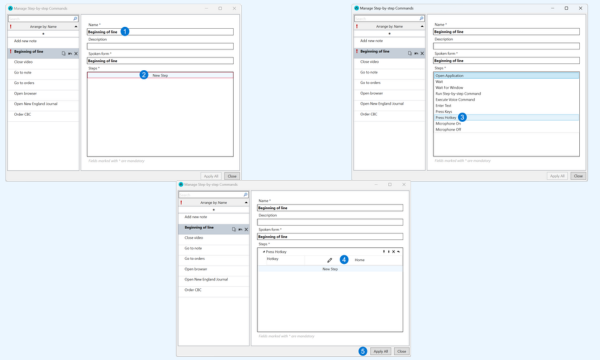Choose Microphone Off step type
The width and height of the screenshot is (600, 360).
[506, 130]
